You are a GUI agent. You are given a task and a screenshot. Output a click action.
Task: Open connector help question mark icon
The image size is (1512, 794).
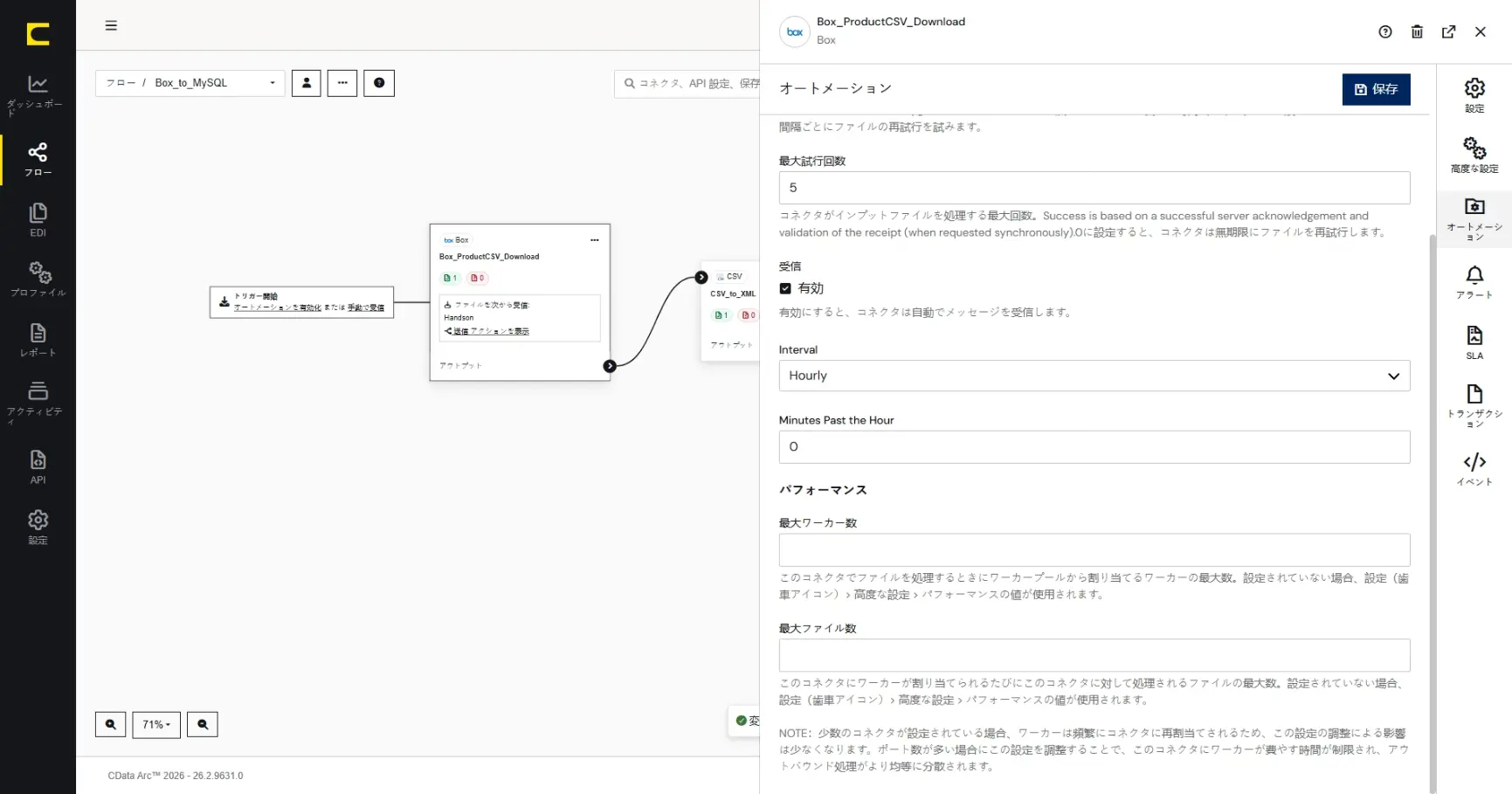pos(1385,32)
